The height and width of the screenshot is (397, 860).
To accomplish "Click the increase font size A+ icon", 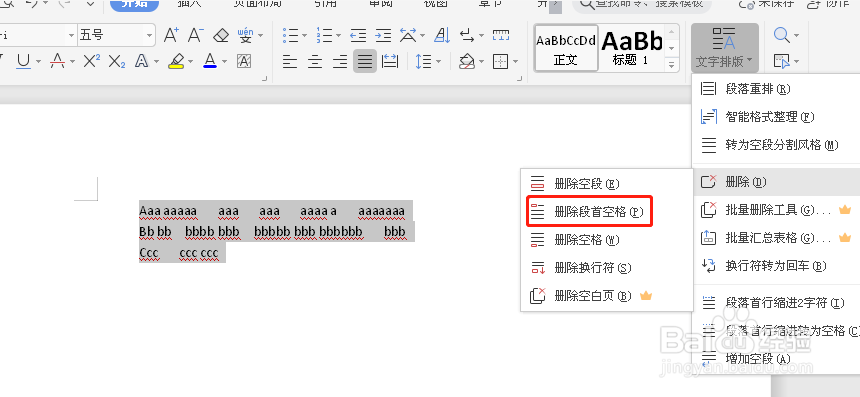I will coord(171,36).
